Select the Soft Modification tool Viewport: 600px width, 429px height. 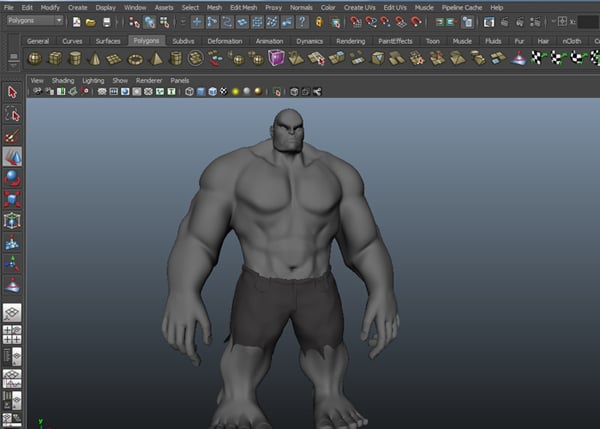tap(12, 243)
